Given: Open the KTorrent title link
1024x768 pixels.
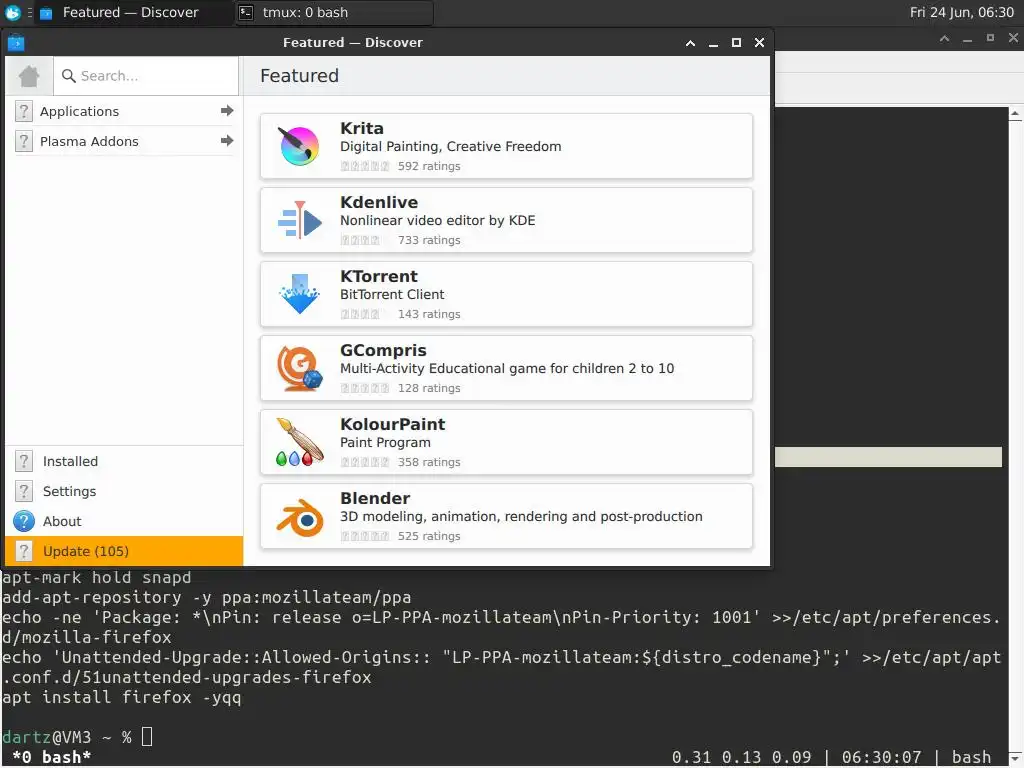Looking at the screenshot, I should (379, 276).
